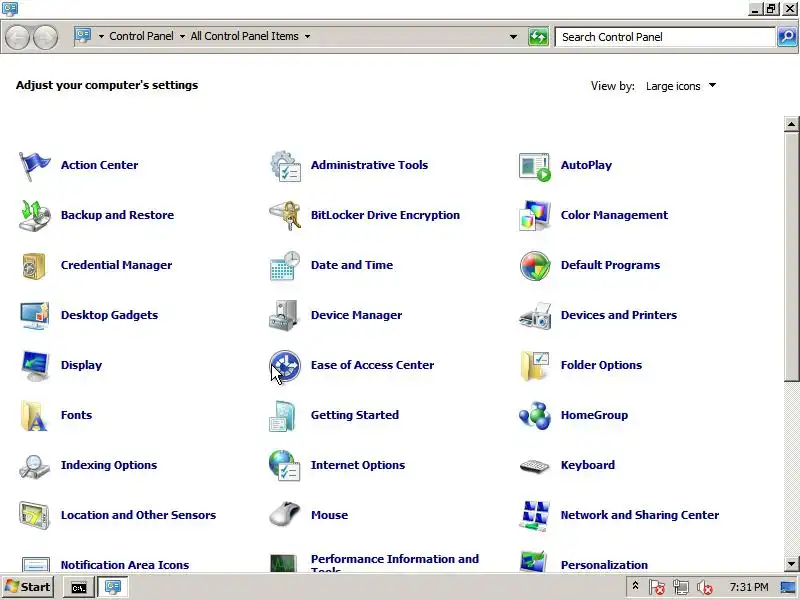Open the Indexing Options magnifier icon
Viewport: 800px width, 600px height.
point(34,467)
